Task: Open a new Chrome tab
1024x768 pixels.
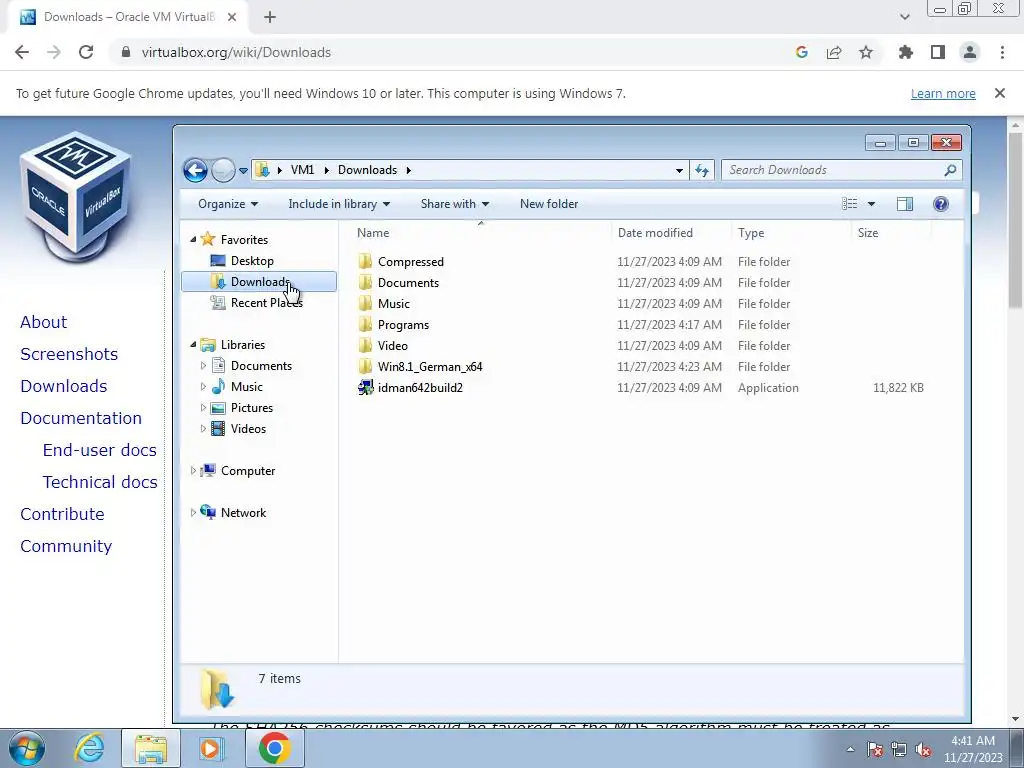Action: click(x=270, y=18)
